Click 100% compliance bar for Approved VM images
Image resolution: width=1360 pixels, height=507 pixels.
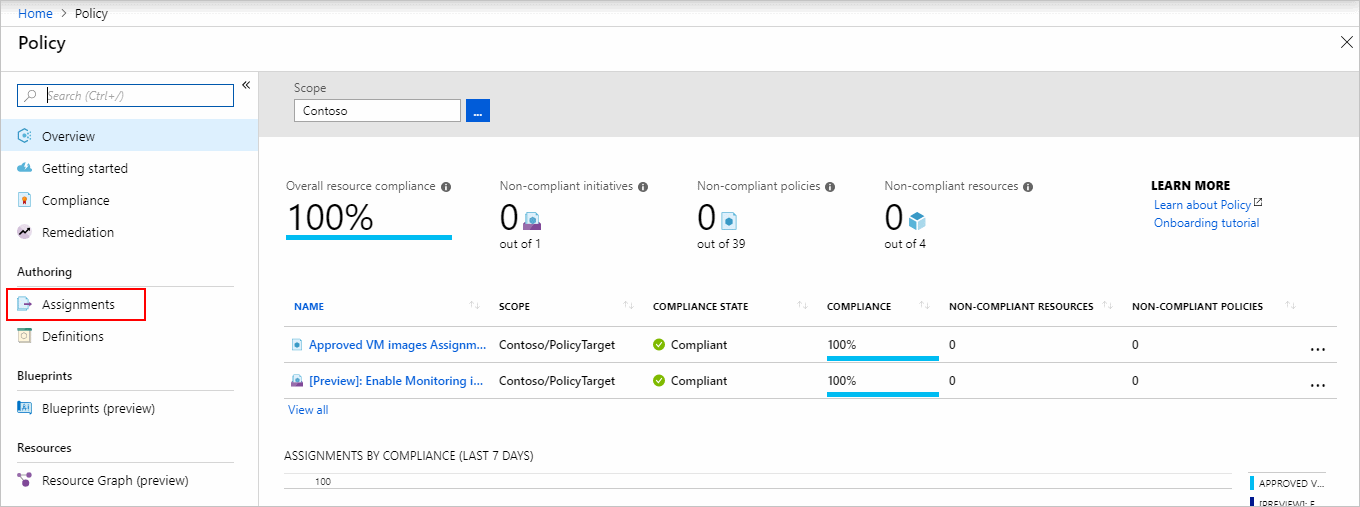[882, 346]
